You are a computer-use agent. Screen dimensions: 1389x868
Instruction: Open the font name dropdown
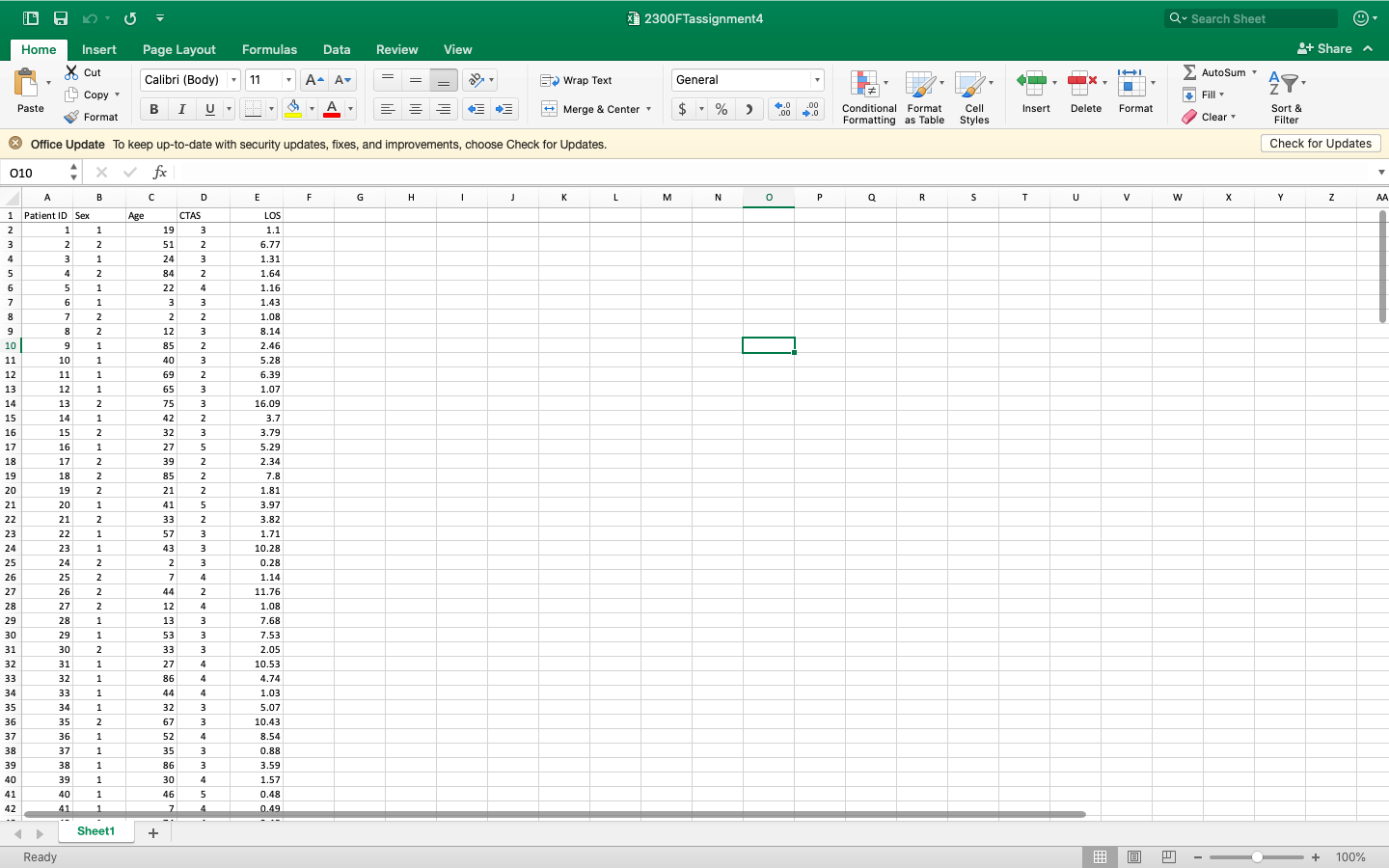(x=233, y=80)
